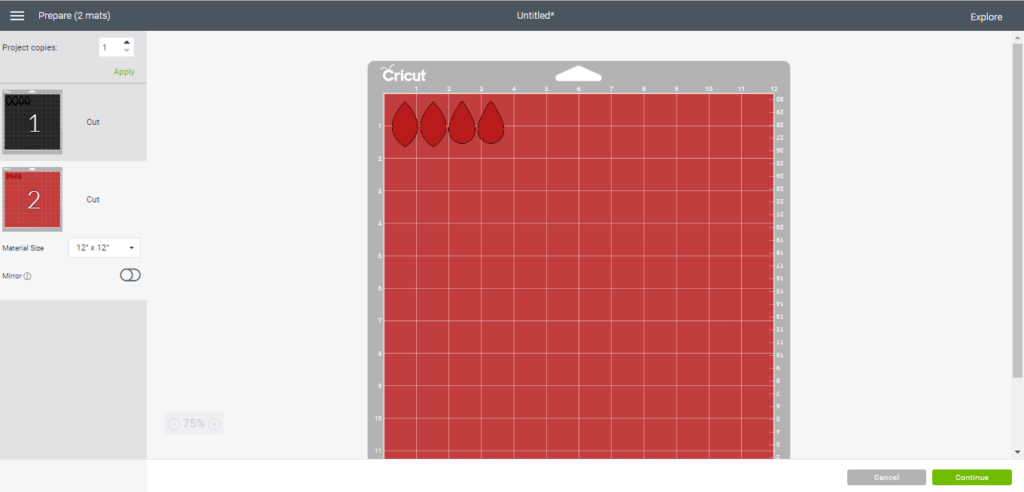Open the Explore machine selector

click(985, 17)
